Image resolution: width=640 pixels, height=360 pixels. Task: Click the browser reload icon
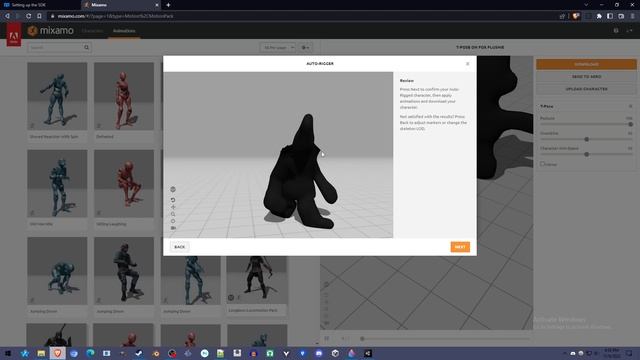29,16
